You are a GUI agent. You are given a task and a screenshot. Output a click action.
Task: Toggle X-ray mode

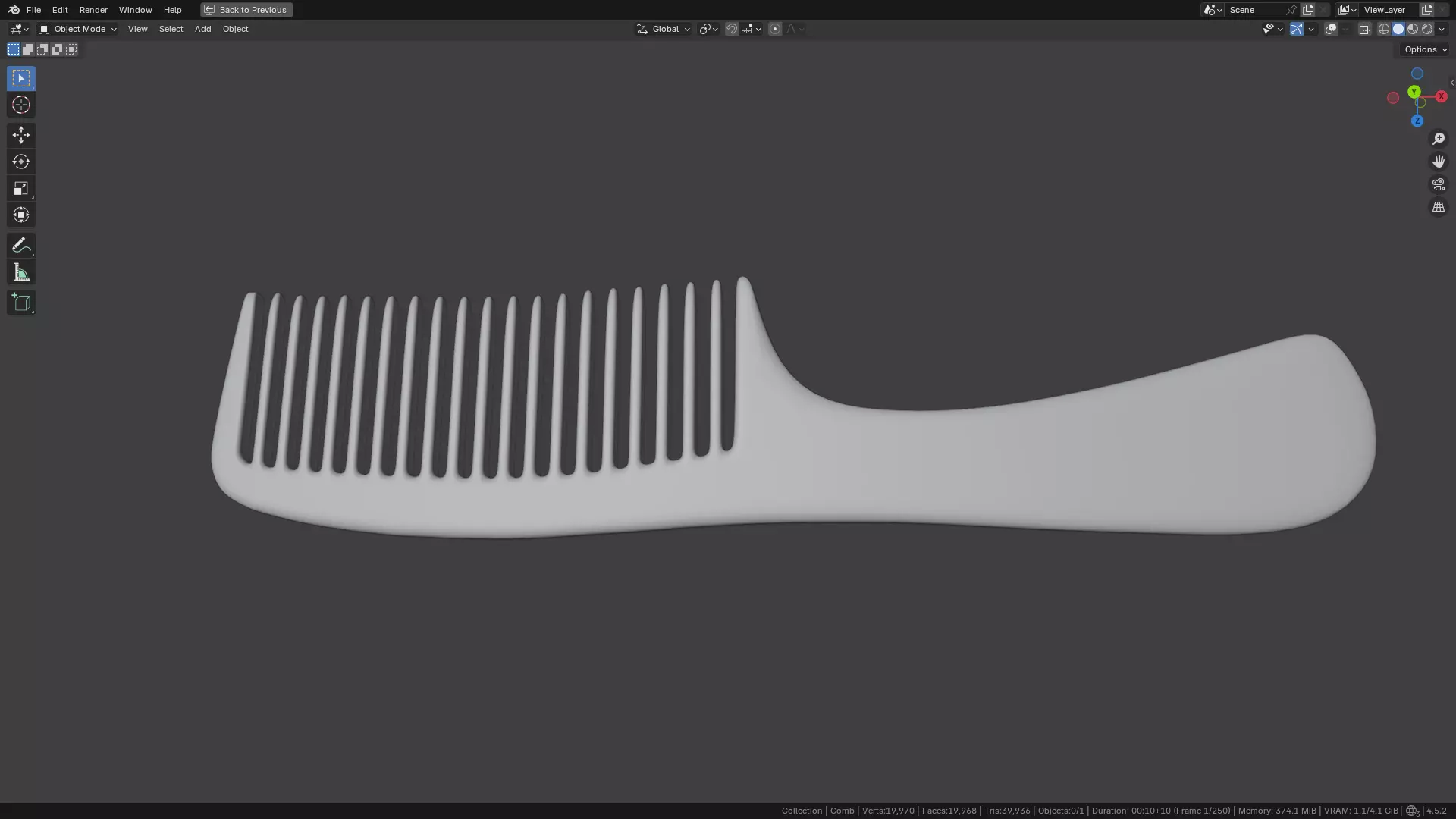(x=1365, y=29)
